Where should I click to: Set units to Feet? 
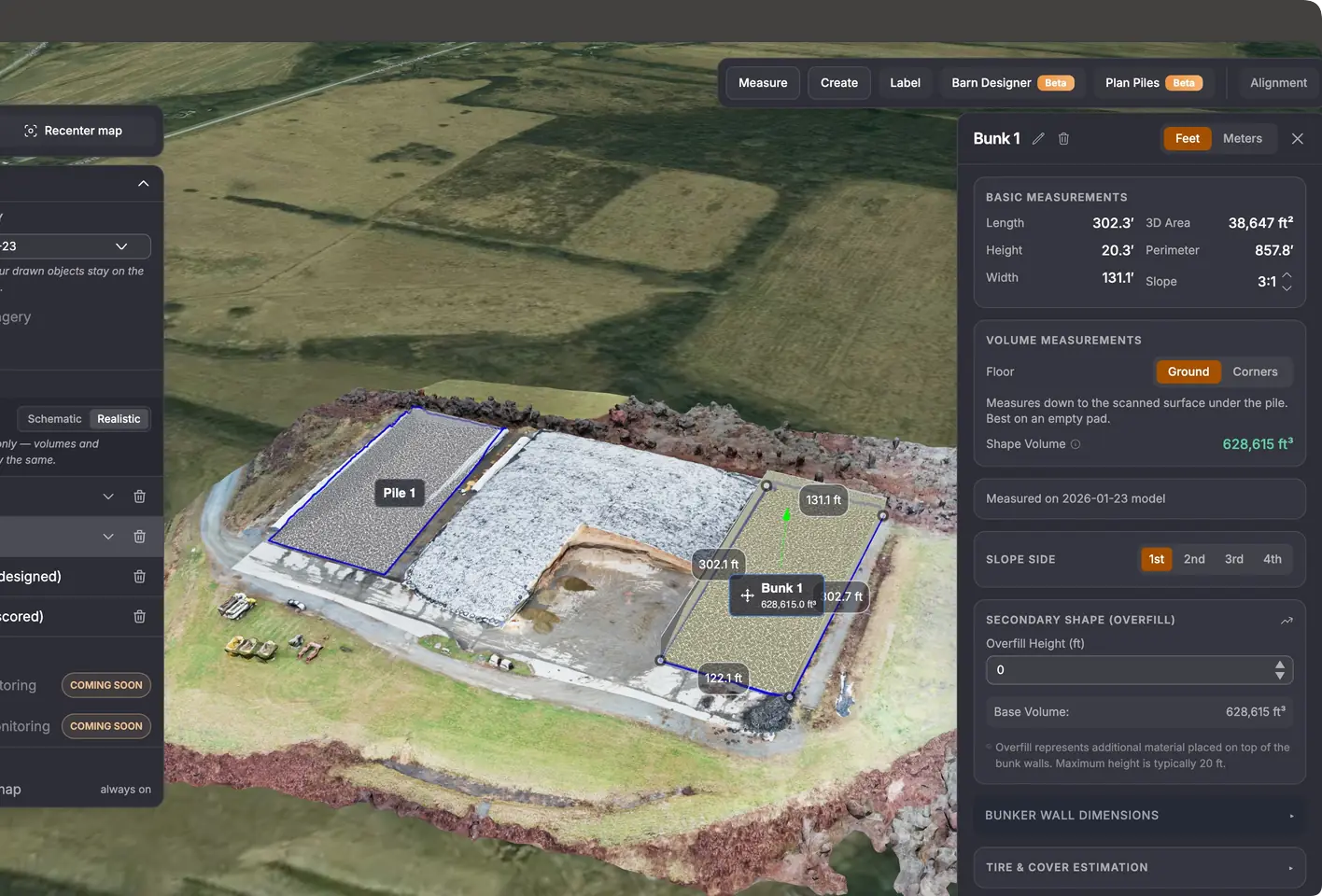1188,138
